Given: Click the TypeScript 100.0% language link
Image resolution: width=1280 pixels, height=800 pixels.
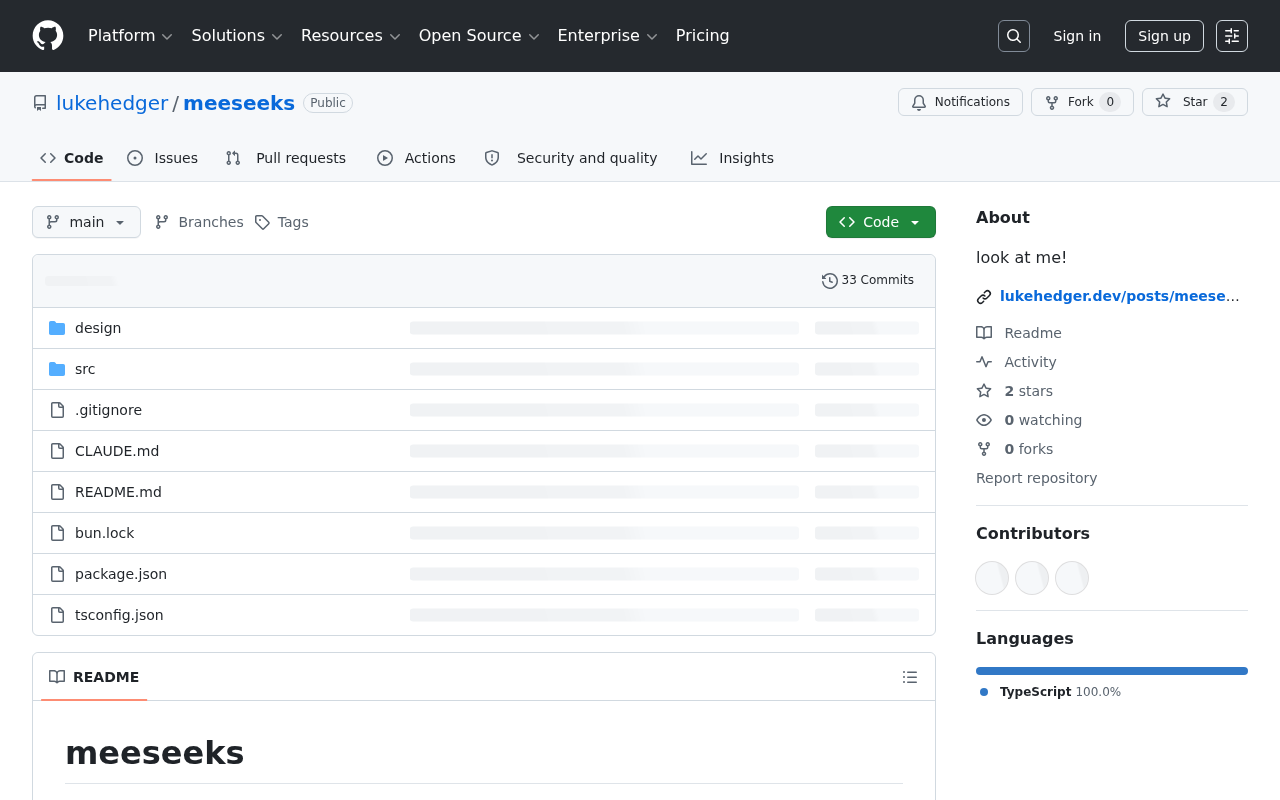Looking at the screenshot, I should point(1050,692).
